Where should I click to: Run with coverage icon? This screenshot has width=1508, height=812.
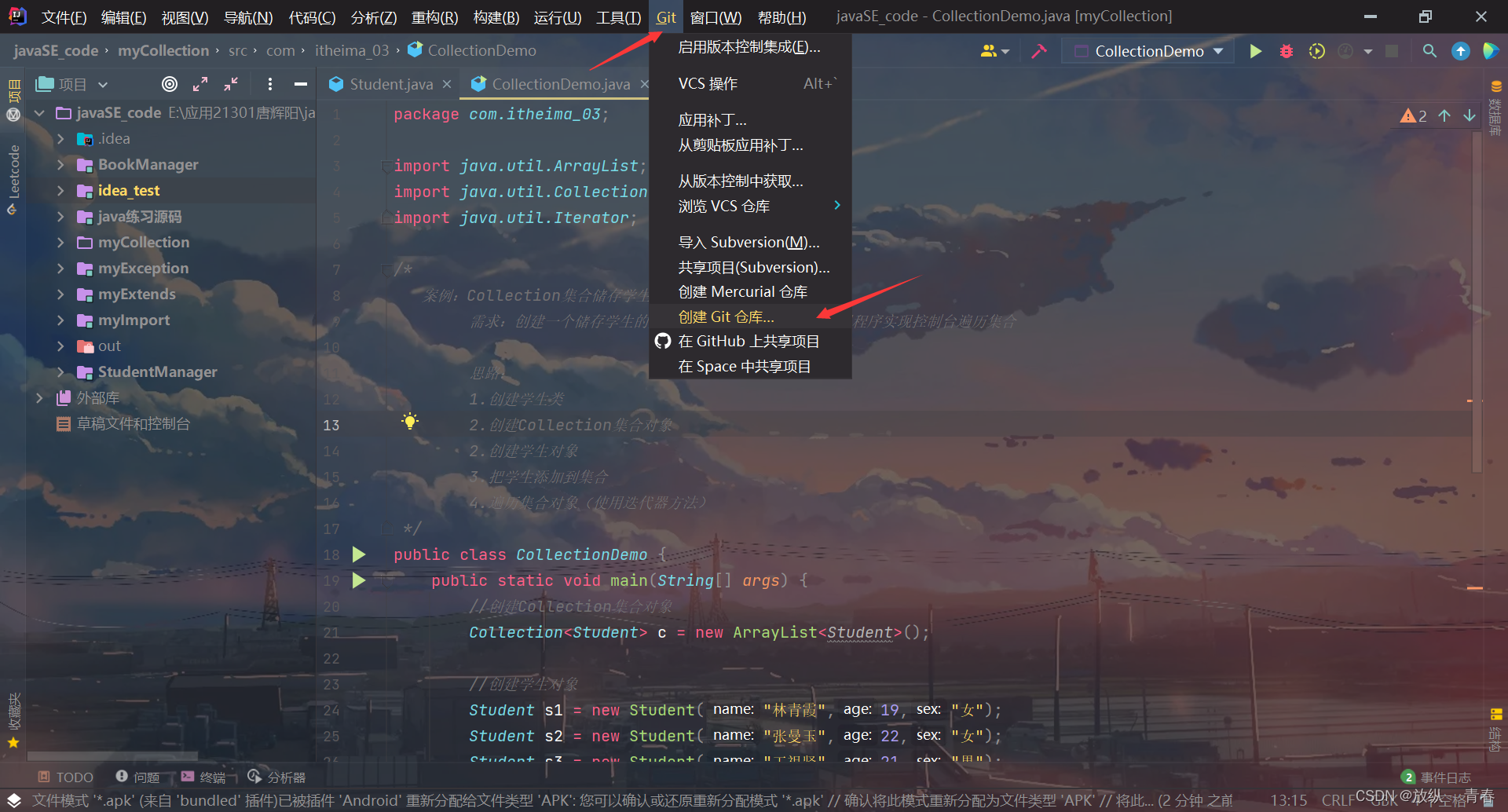(x=1316, y=51)
